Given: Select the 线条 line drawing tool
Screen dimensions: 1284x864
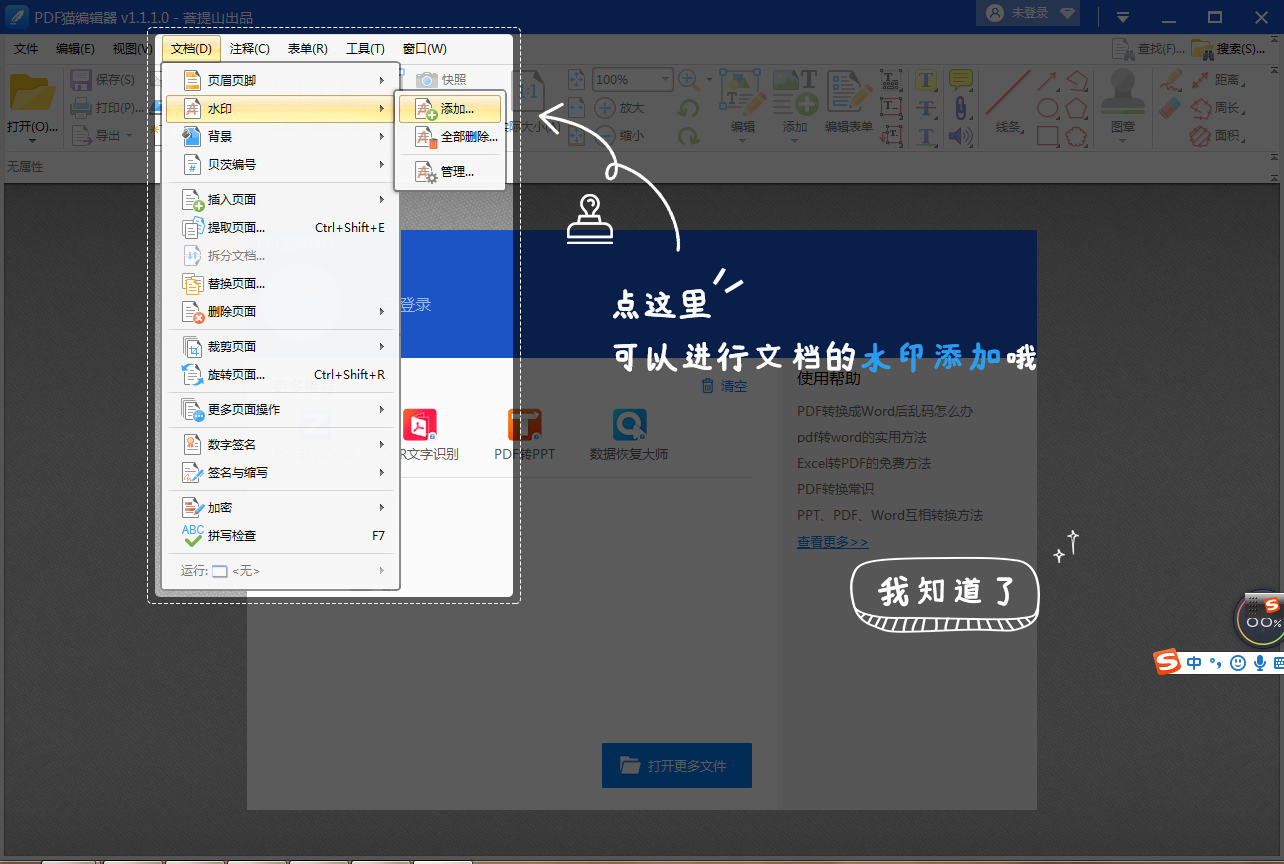Looking at the screenshot, I should (x=1008, y=92).
